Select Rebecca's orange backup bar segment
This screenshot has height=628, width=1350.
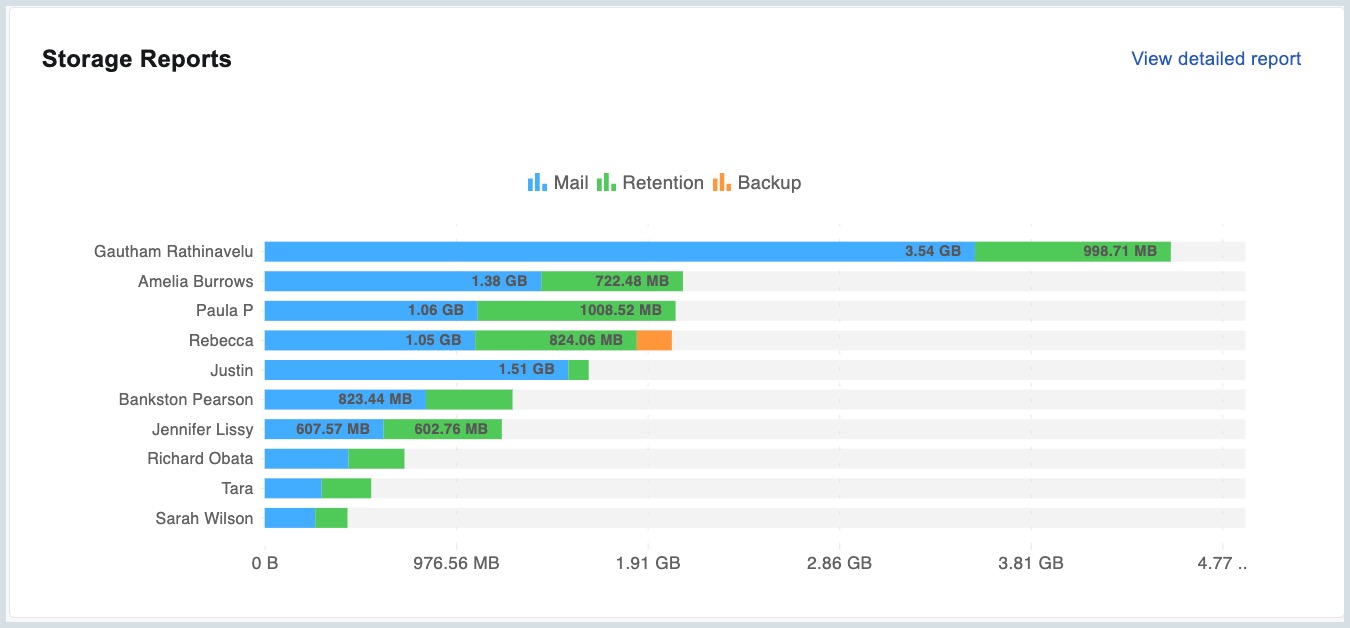pyautogui.click(x=654, y=341)
